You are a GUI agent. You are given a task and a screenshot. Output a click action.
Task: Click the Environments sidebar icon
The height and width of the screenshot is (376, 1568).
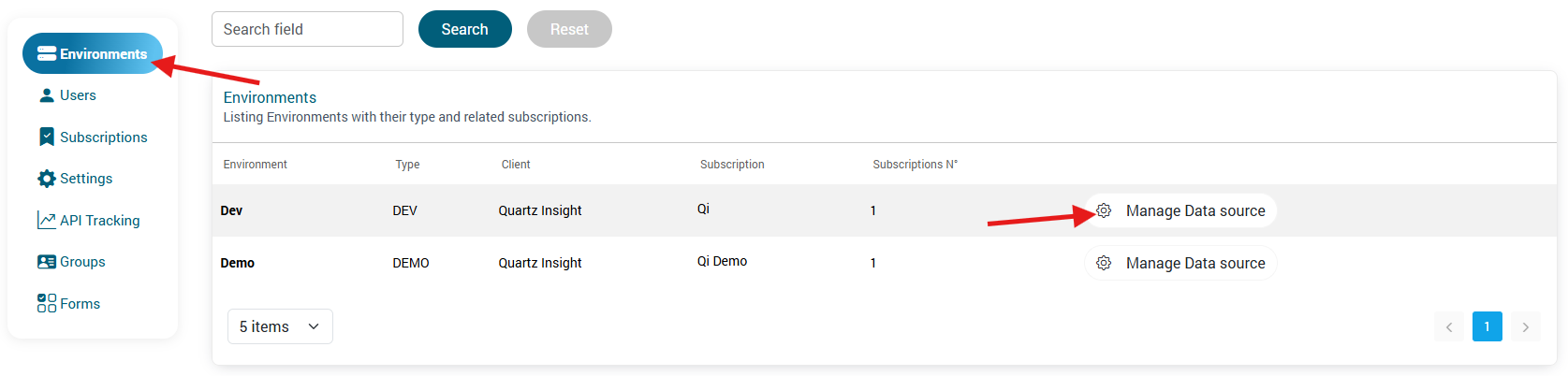[x=47, y=54]
